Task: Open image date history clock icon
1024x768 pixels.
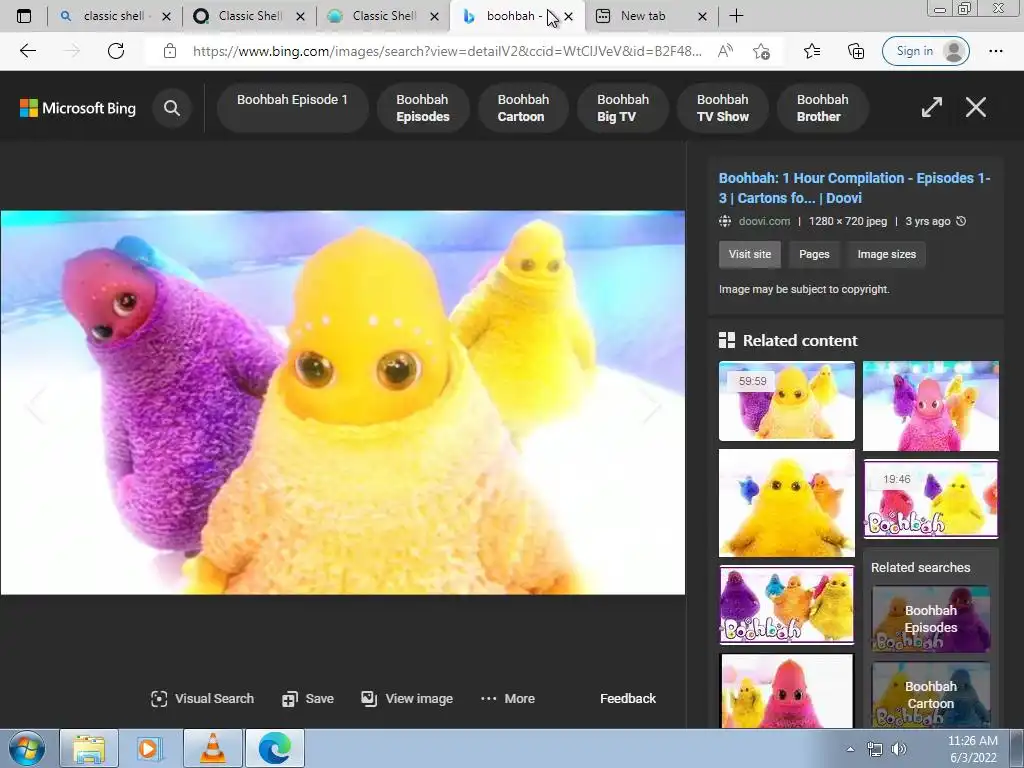Action: (x=961, y=221)
